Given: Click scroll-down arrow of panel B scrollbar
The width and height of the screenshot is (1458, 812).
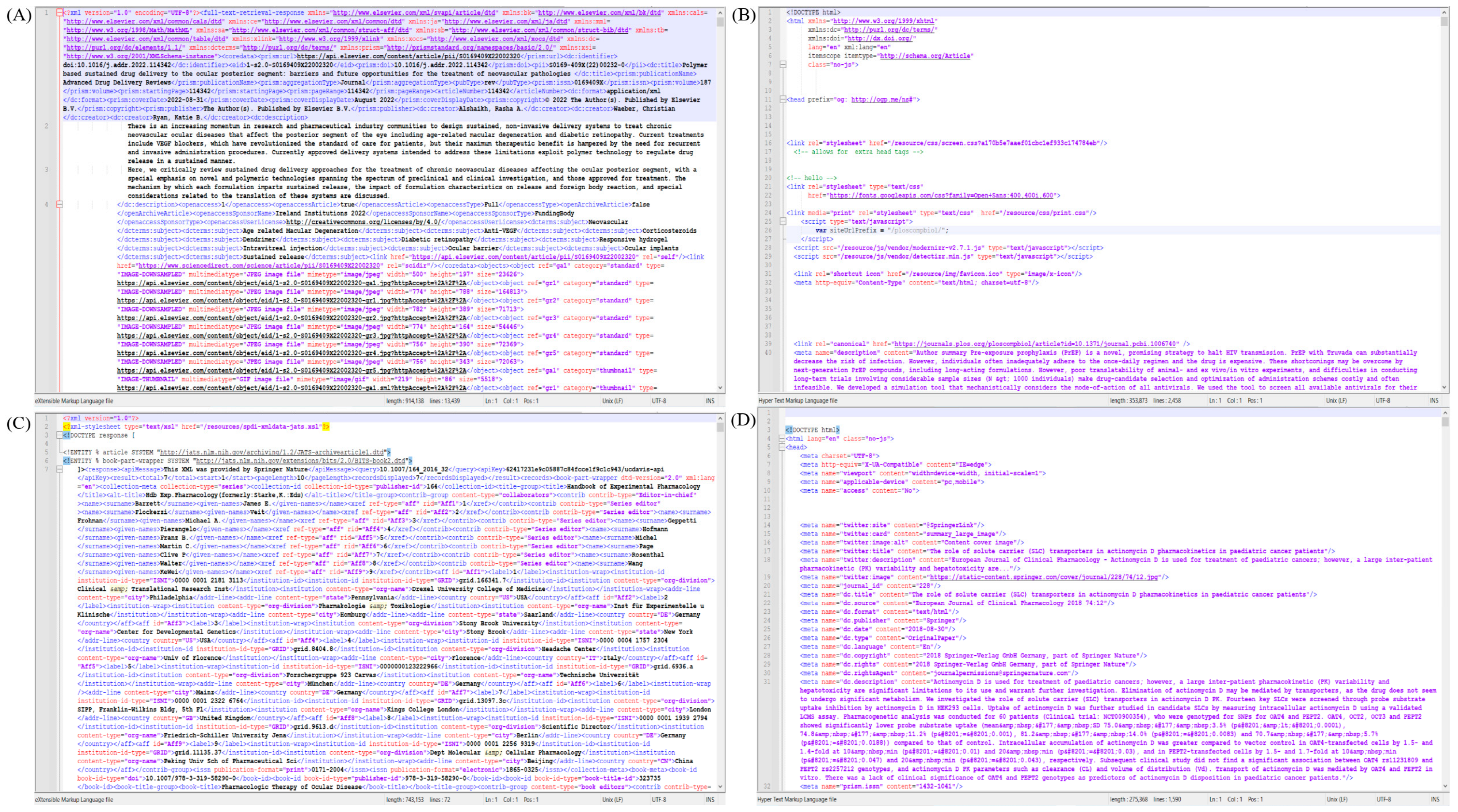Looking at the screenshot, I should pos(1444,388).
